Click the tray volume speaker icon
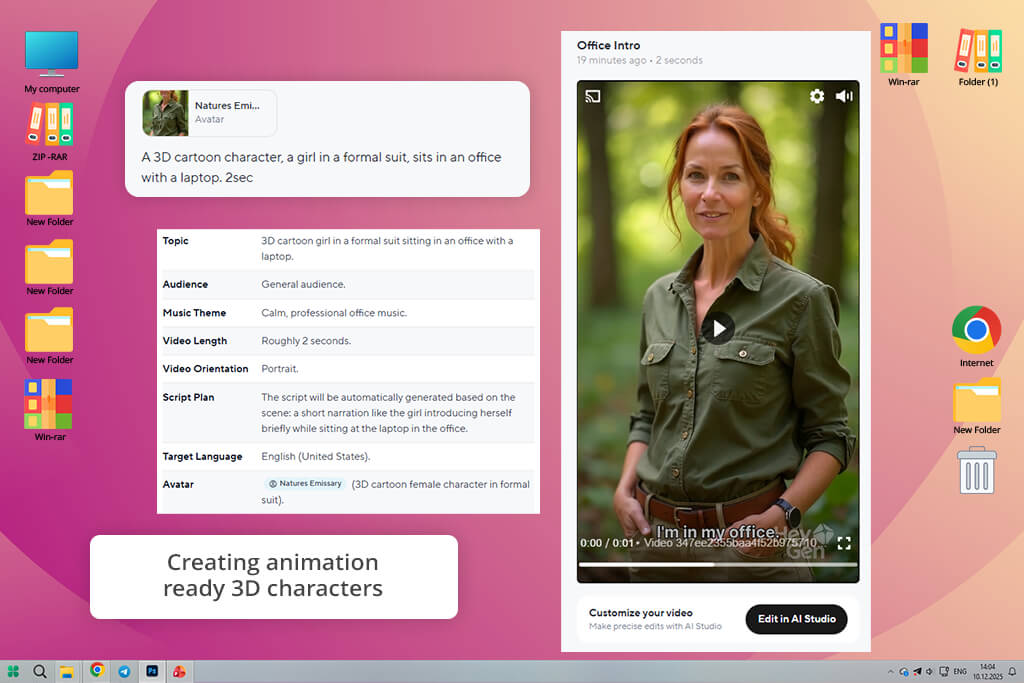 pyautogui.click(x=929, y=671)
